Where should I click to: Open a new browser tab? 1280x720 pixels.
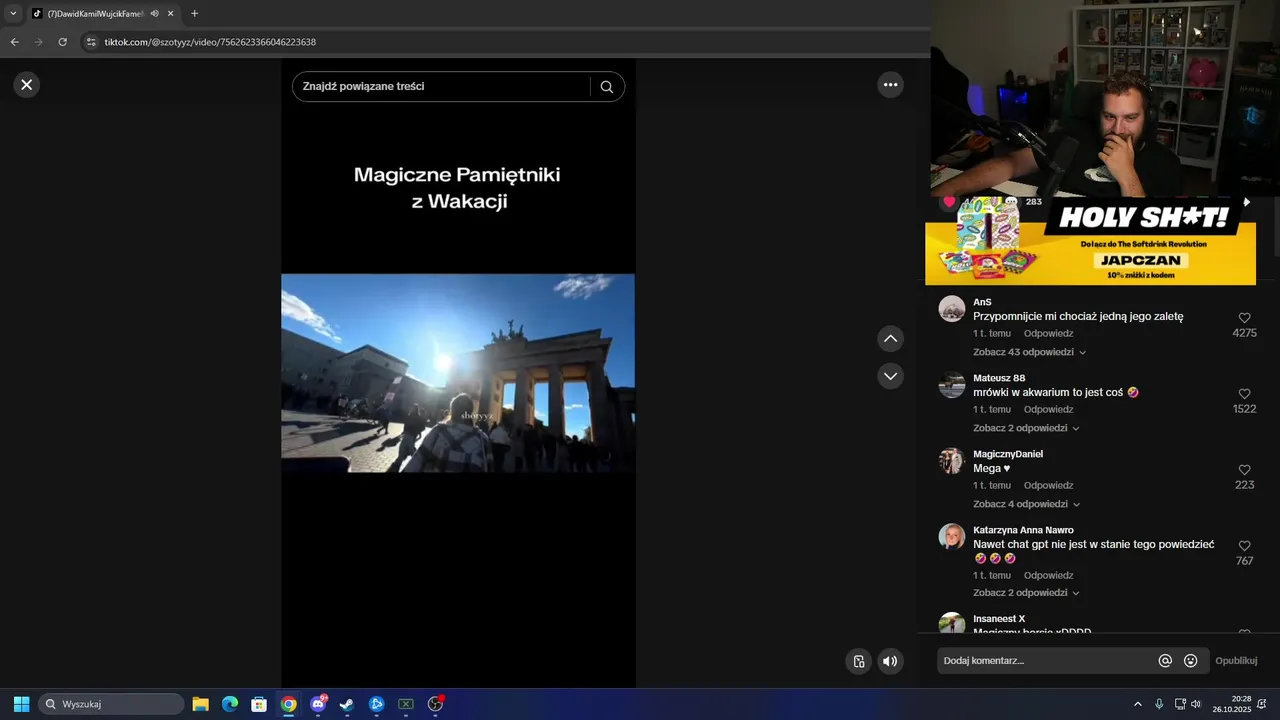194,14
